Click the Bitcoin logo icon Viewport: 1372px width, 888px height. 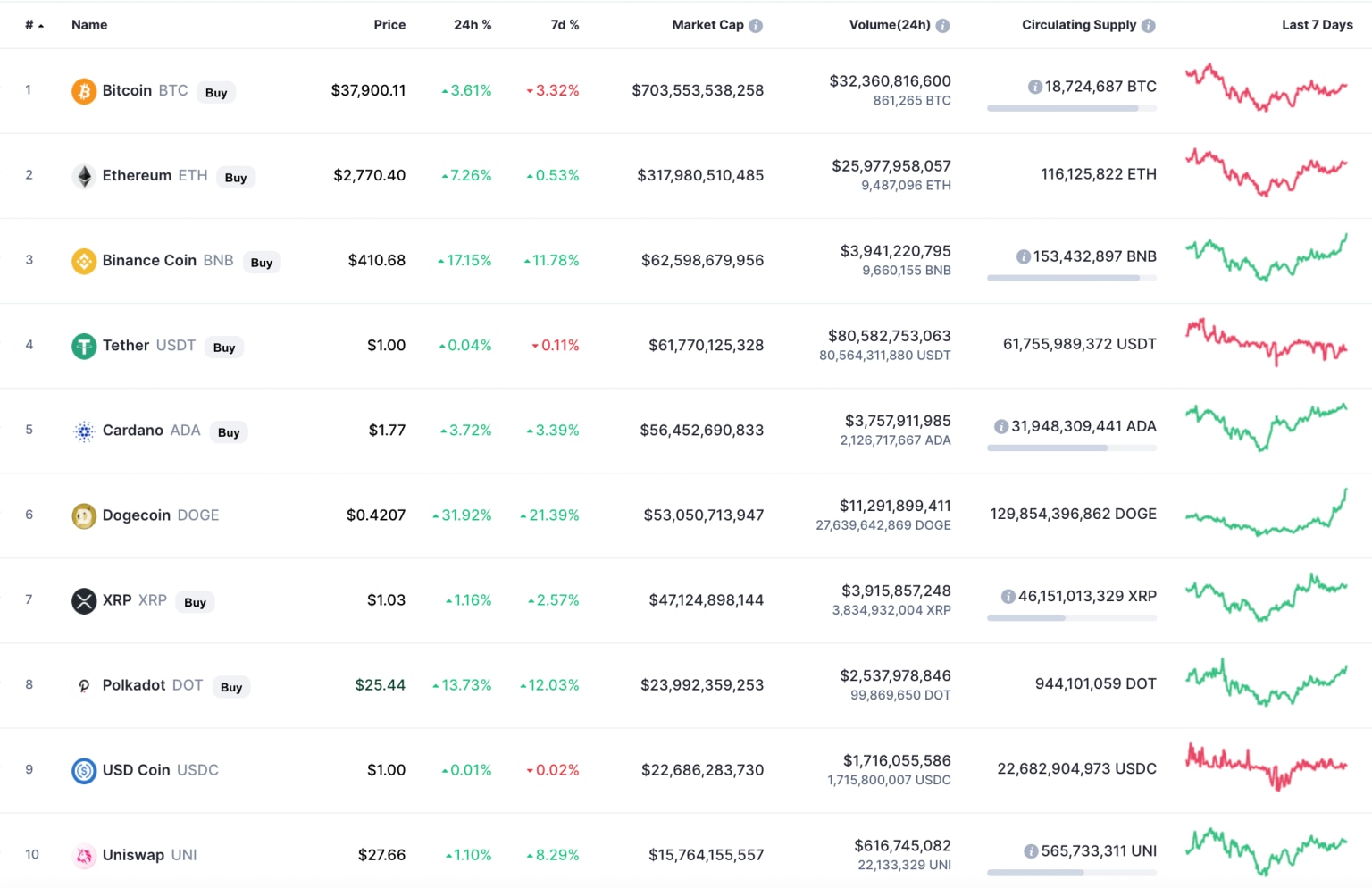[84, 91]
